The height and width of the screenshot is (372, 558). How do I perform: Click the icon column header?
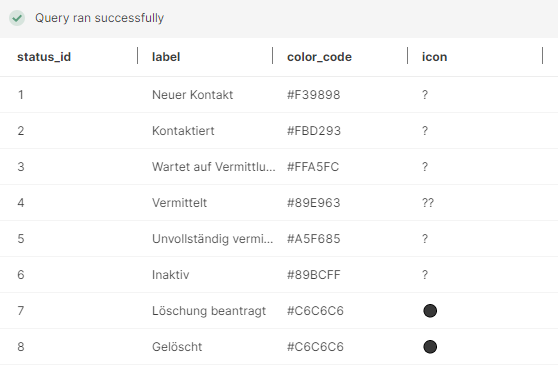(434, 57)
